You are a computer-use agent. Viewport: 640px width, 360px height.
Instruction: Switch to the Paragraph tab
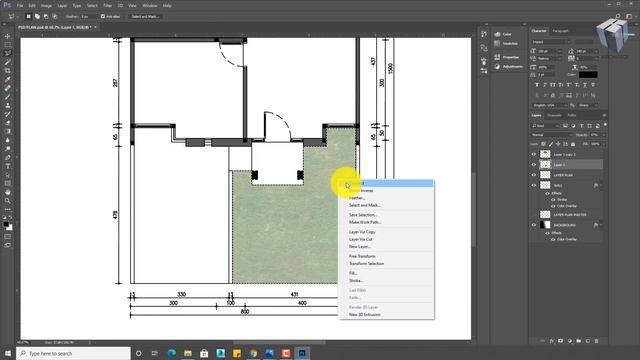coord(560,31)
